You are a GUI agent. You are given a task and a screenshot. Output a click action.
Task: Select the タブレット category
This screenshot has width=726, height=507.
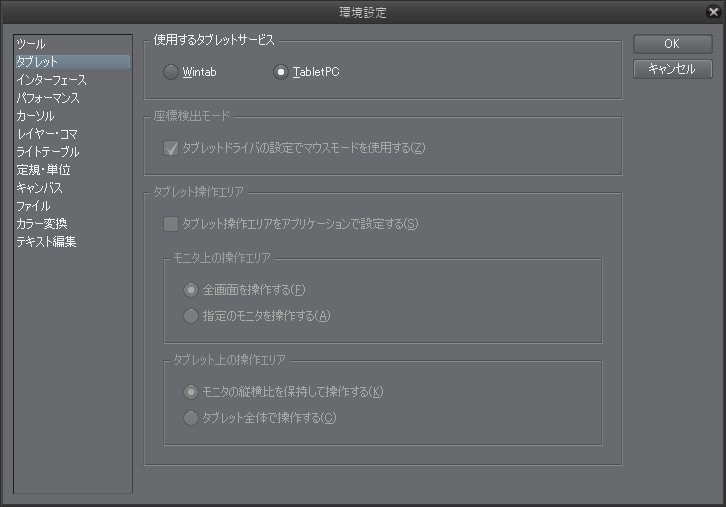tap(73, 62)
